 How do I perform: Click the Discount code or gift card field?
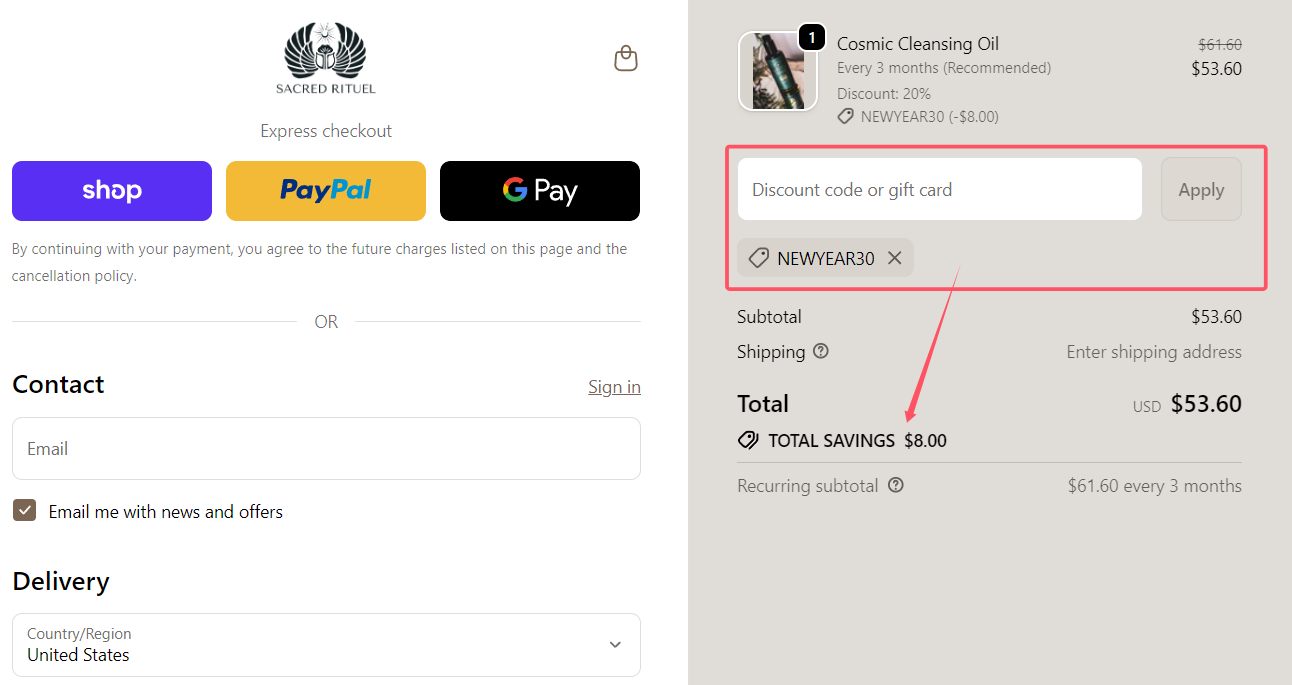(x=939, y=189)
